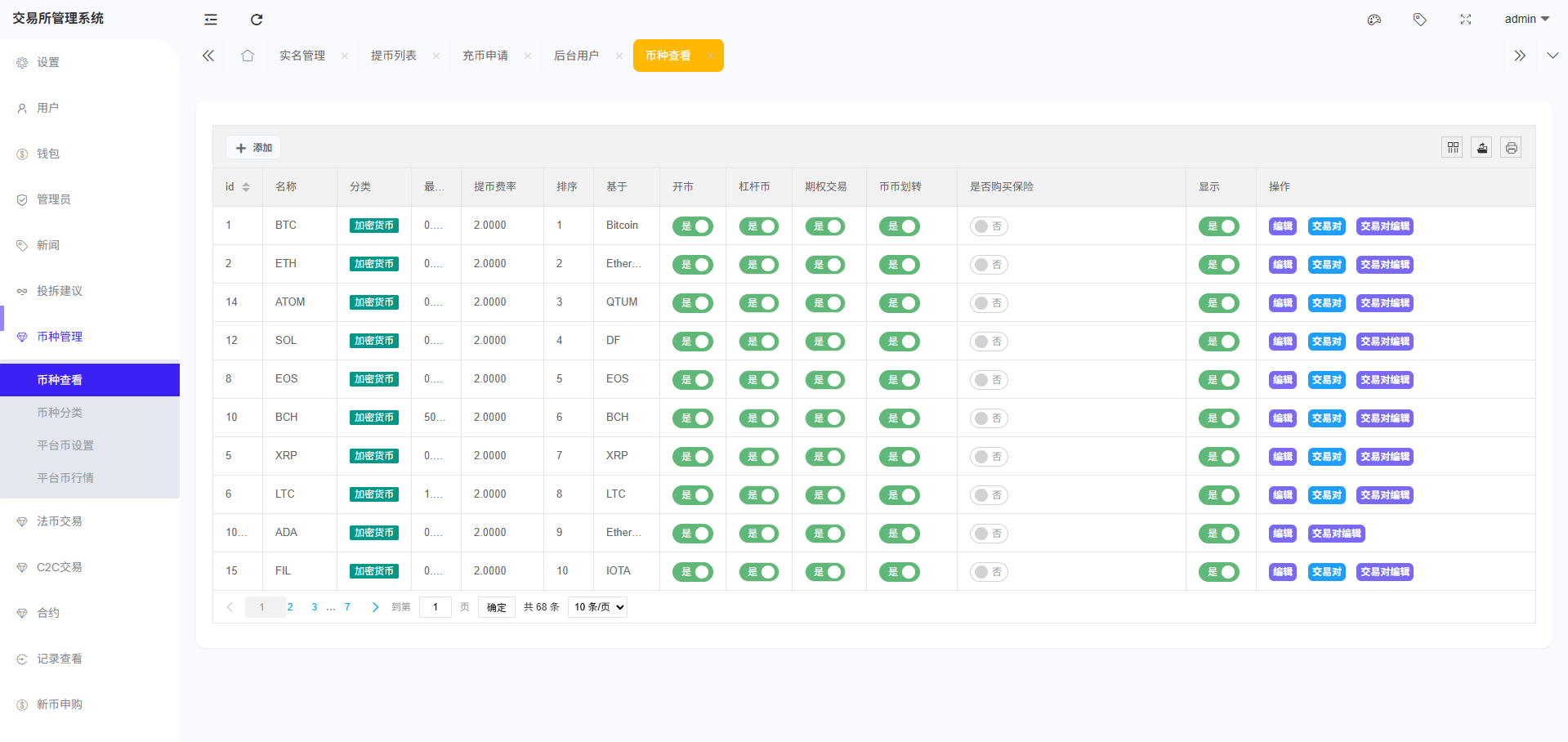1568x742 pixels.
Task: Click the 添加 button to add a coin
Action: [x=252, y=147]
